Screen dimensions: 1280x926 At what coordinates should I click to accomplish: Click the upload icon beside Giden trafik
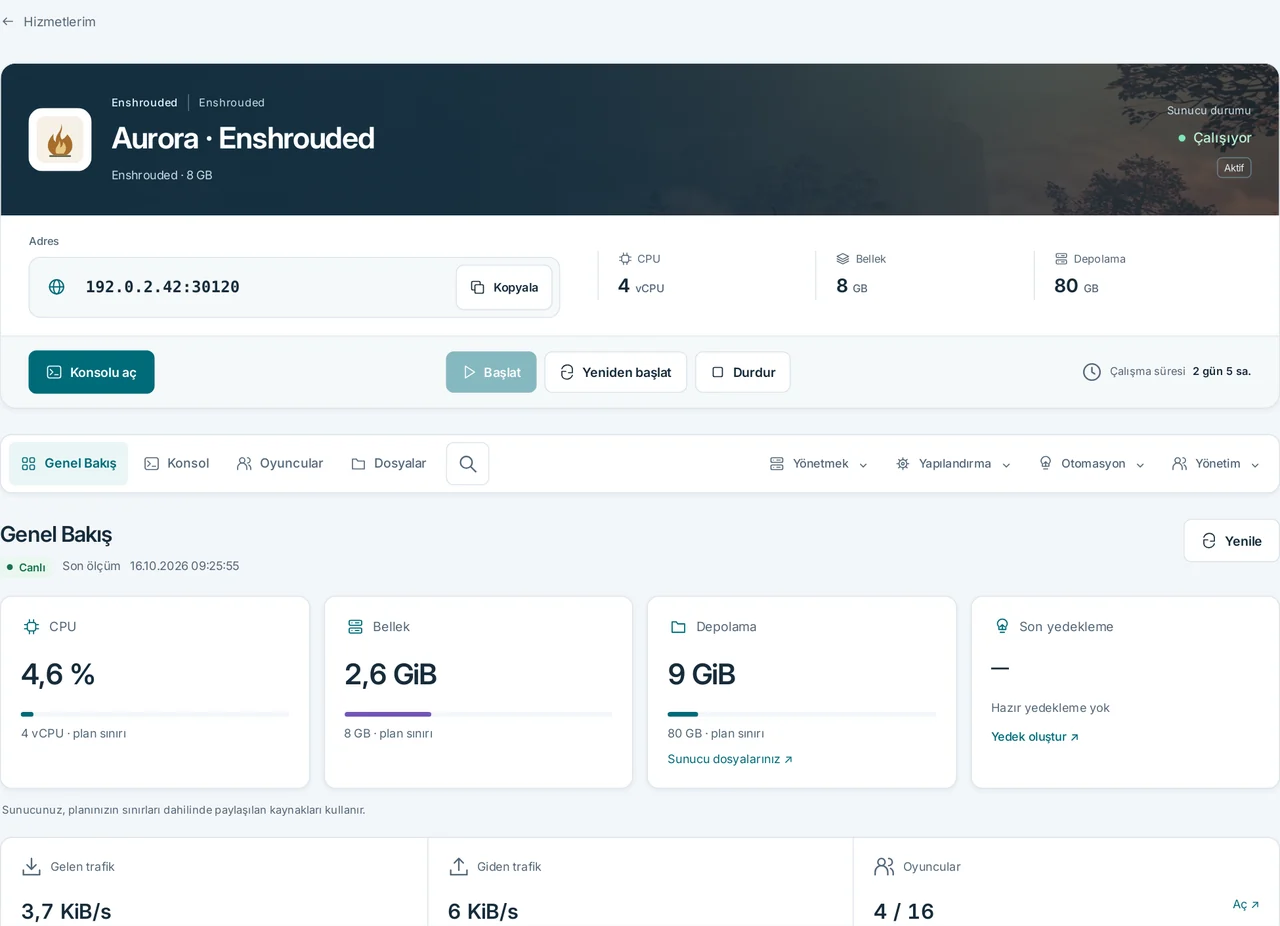[459, 867]
